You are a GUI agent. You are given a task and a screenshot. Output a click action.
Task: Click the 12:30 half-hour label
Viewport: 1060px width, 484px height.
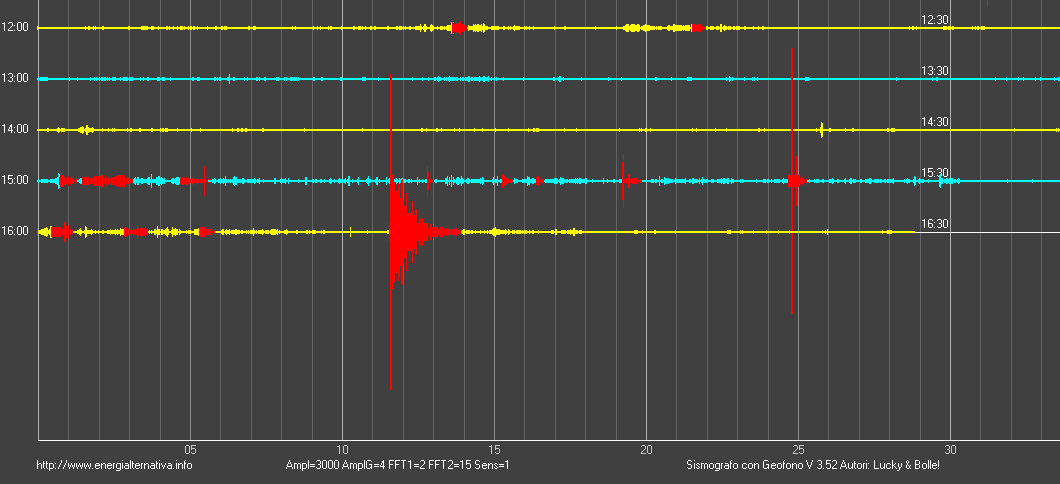coord(935,20)
